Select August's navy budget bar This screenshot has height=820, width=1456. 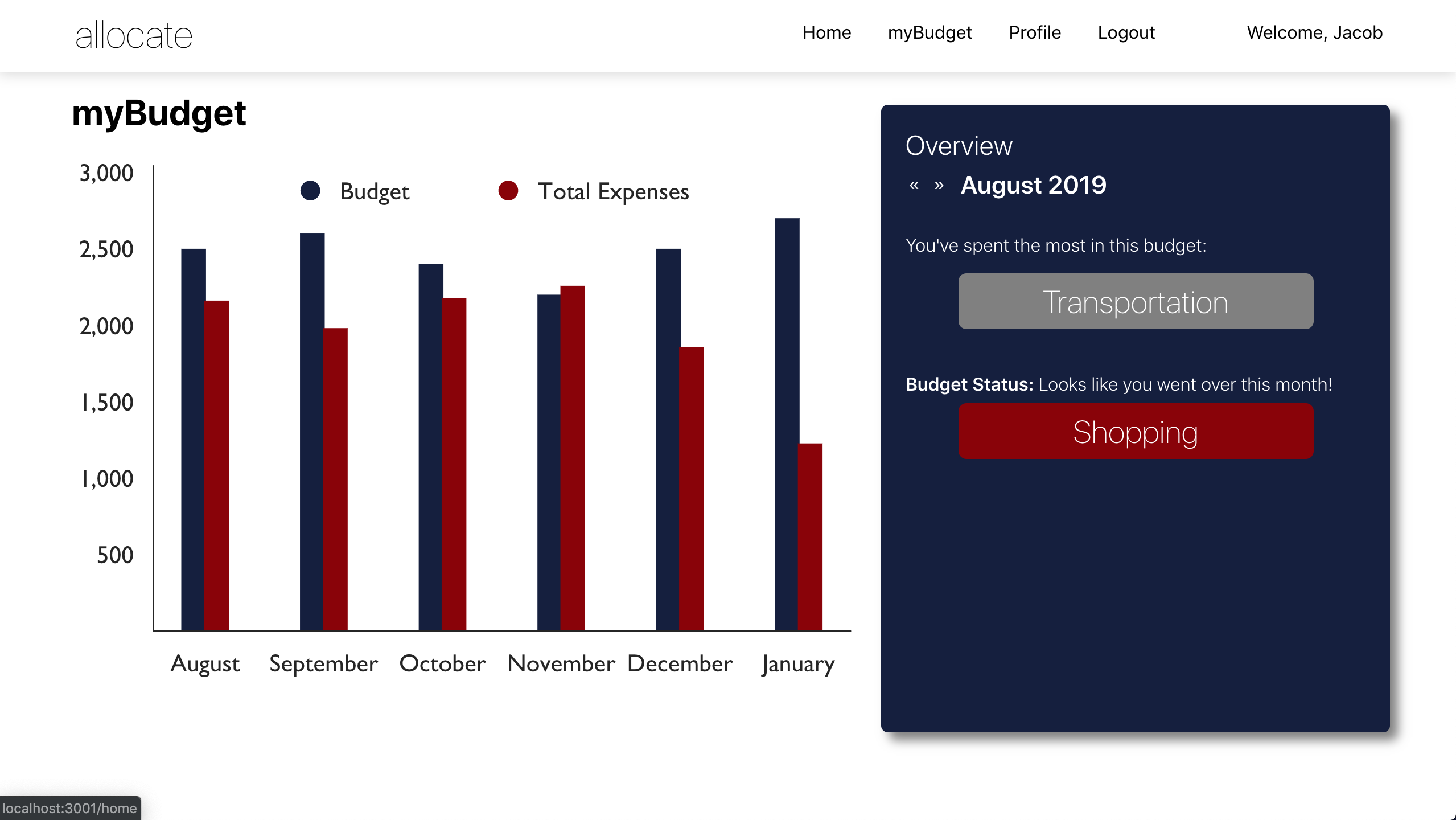[x=193, y=438]
